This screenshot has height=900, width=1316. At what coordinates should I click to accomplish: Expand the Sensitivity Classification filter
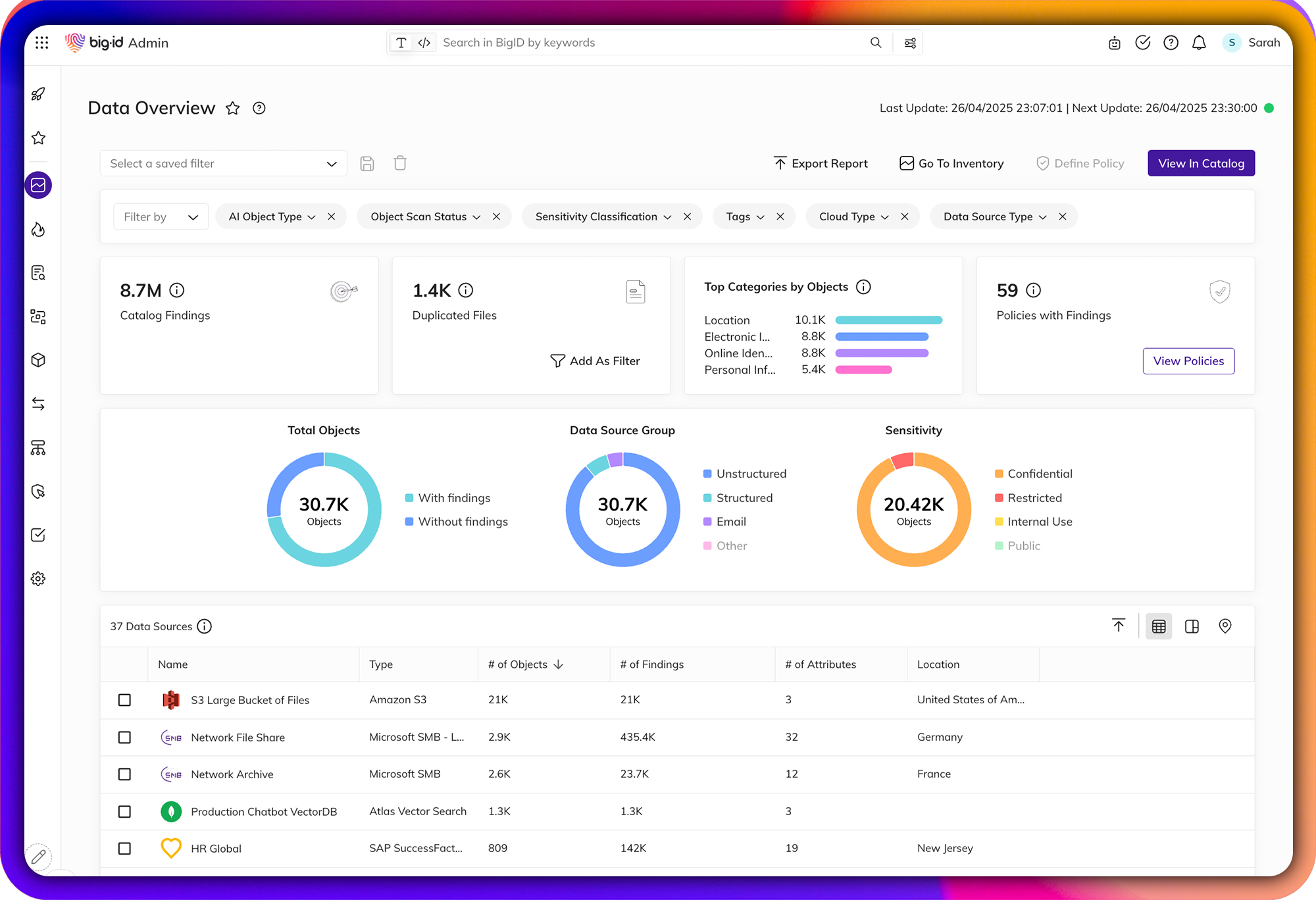(669, 216)
